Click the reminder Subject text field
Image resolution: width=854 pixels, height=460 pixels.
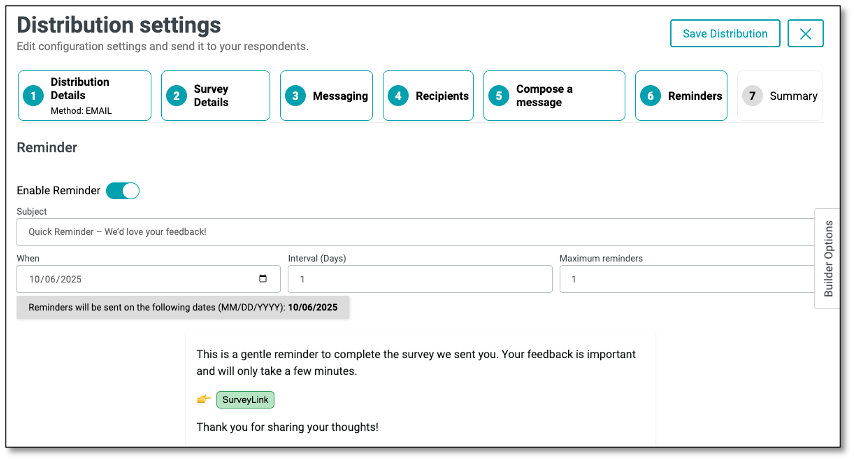tap(415, 232)
